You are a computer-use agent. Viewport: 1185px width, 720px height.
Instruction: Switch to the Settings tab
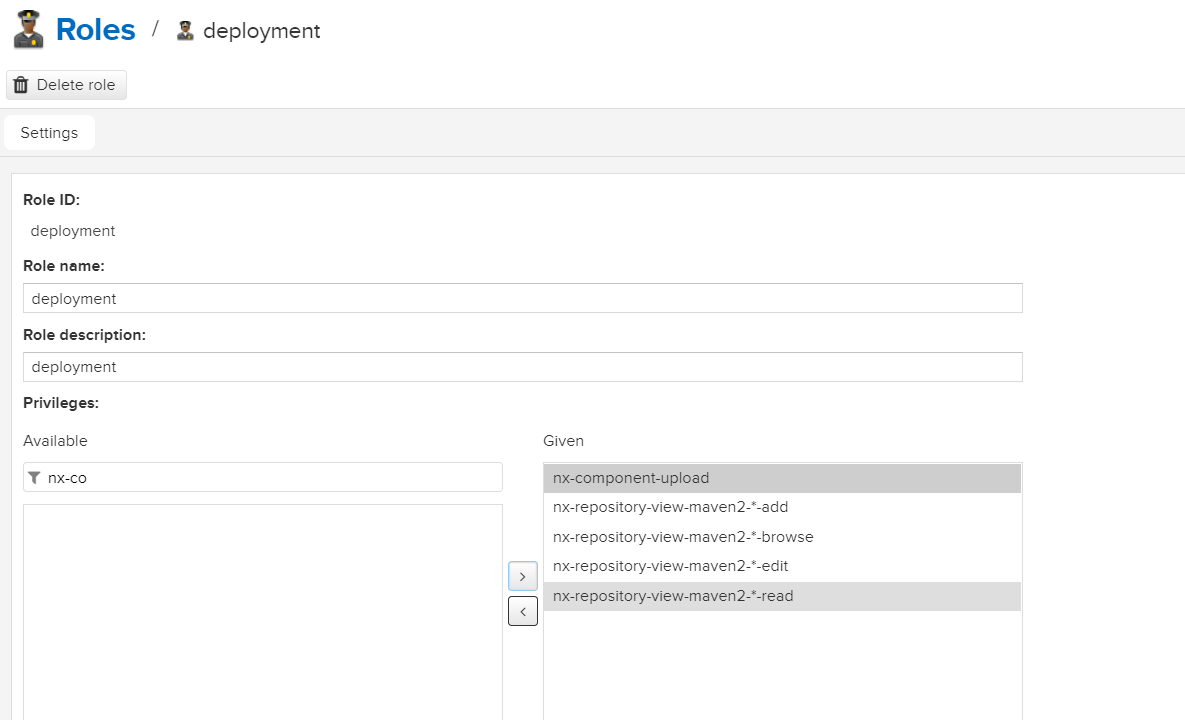tap(49, 133)
